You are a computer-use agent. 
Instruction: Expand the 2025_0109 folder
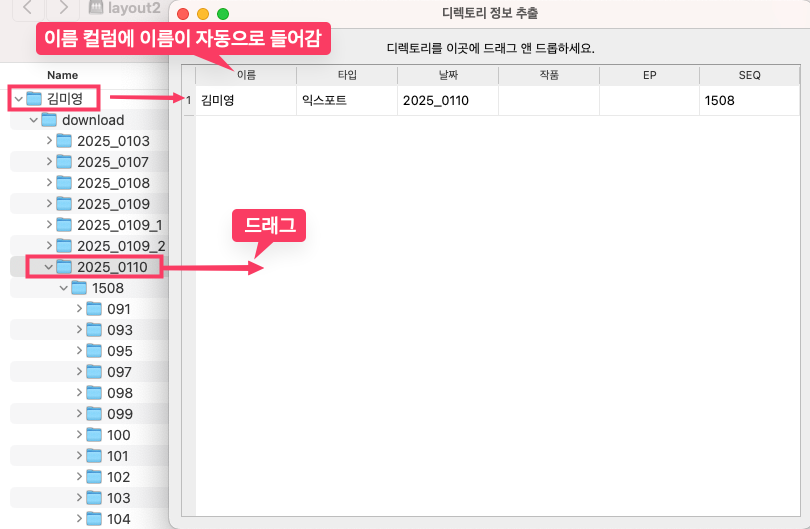[49, 204]
